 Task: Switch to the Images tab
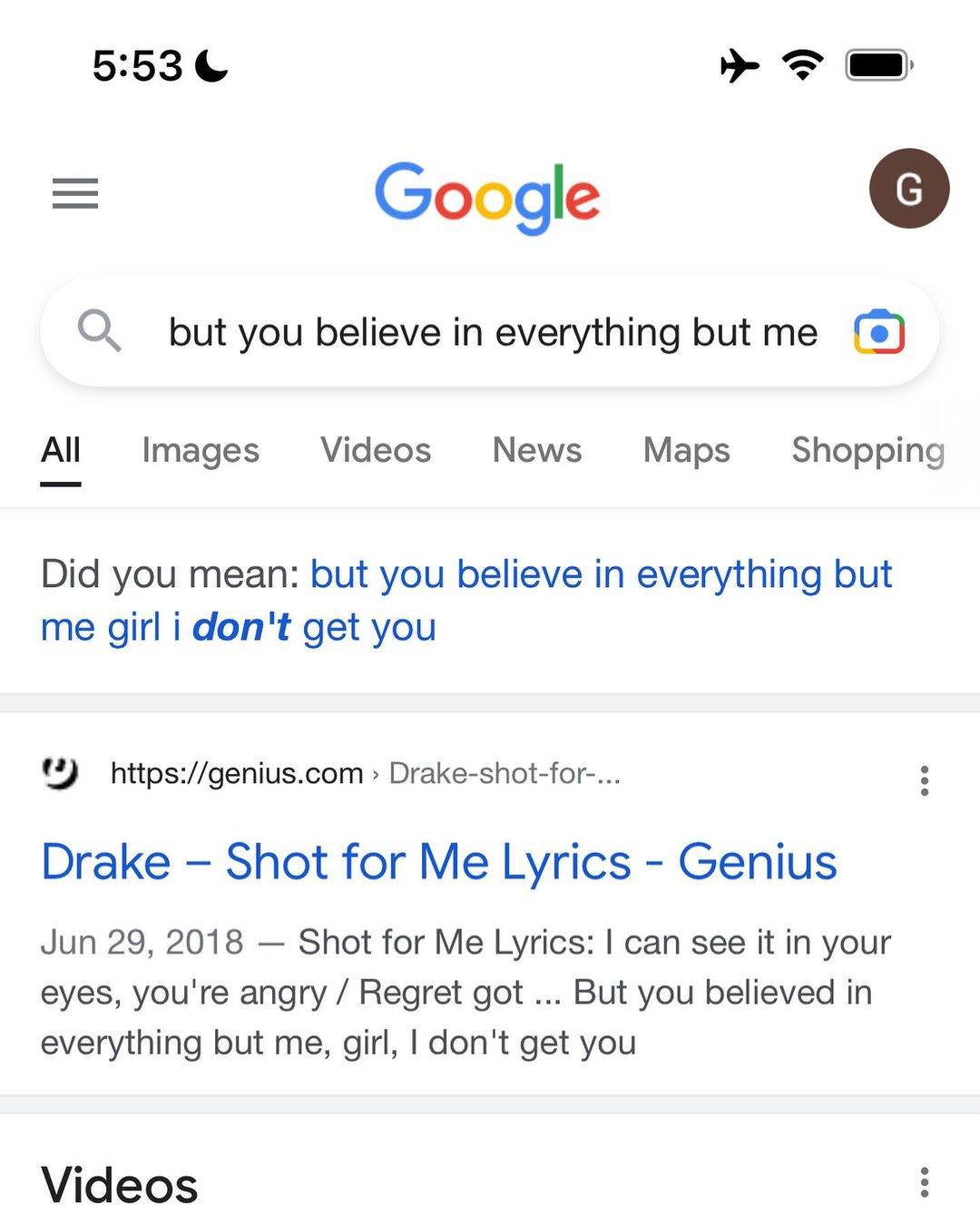click(x=201, y=450)
